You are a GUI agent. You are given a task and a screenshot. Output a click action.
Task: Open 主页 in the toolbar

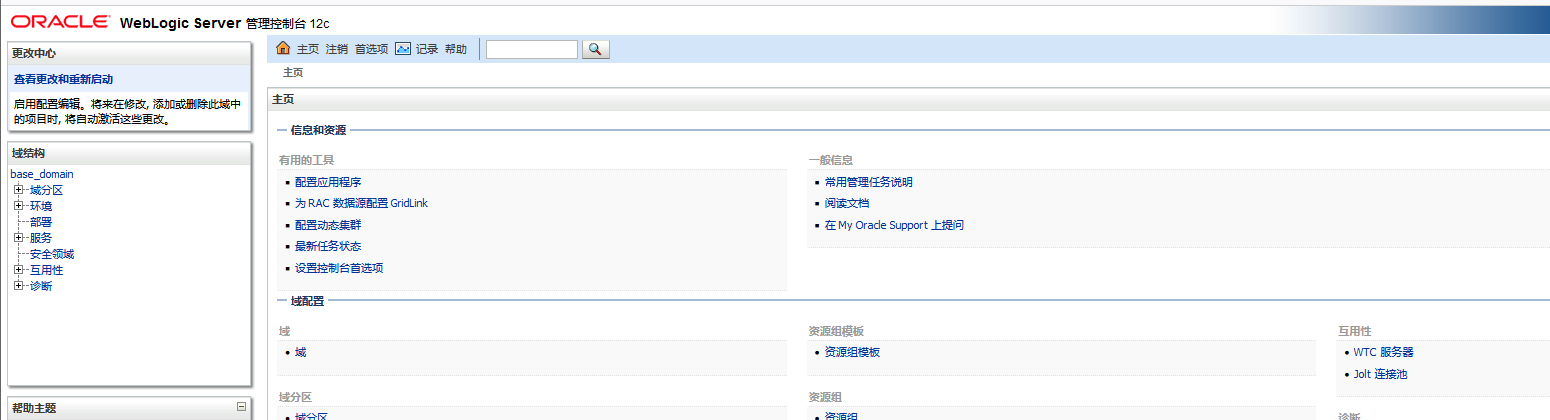pos(308,49)
